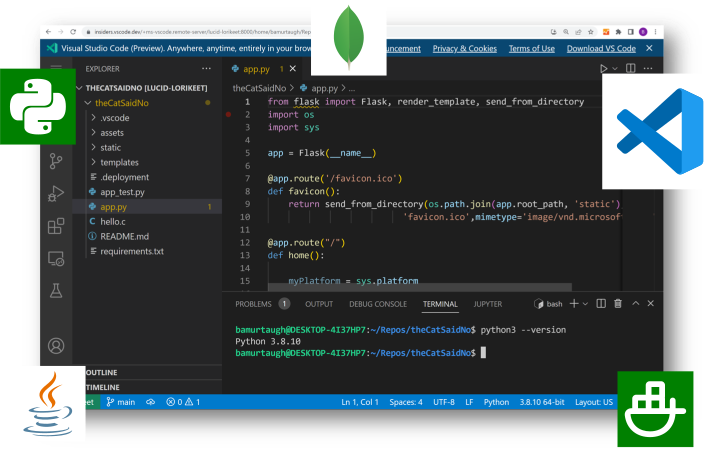Open the Run and Debug view
This screenshot has width=718, height=451.
pos(56,193)
